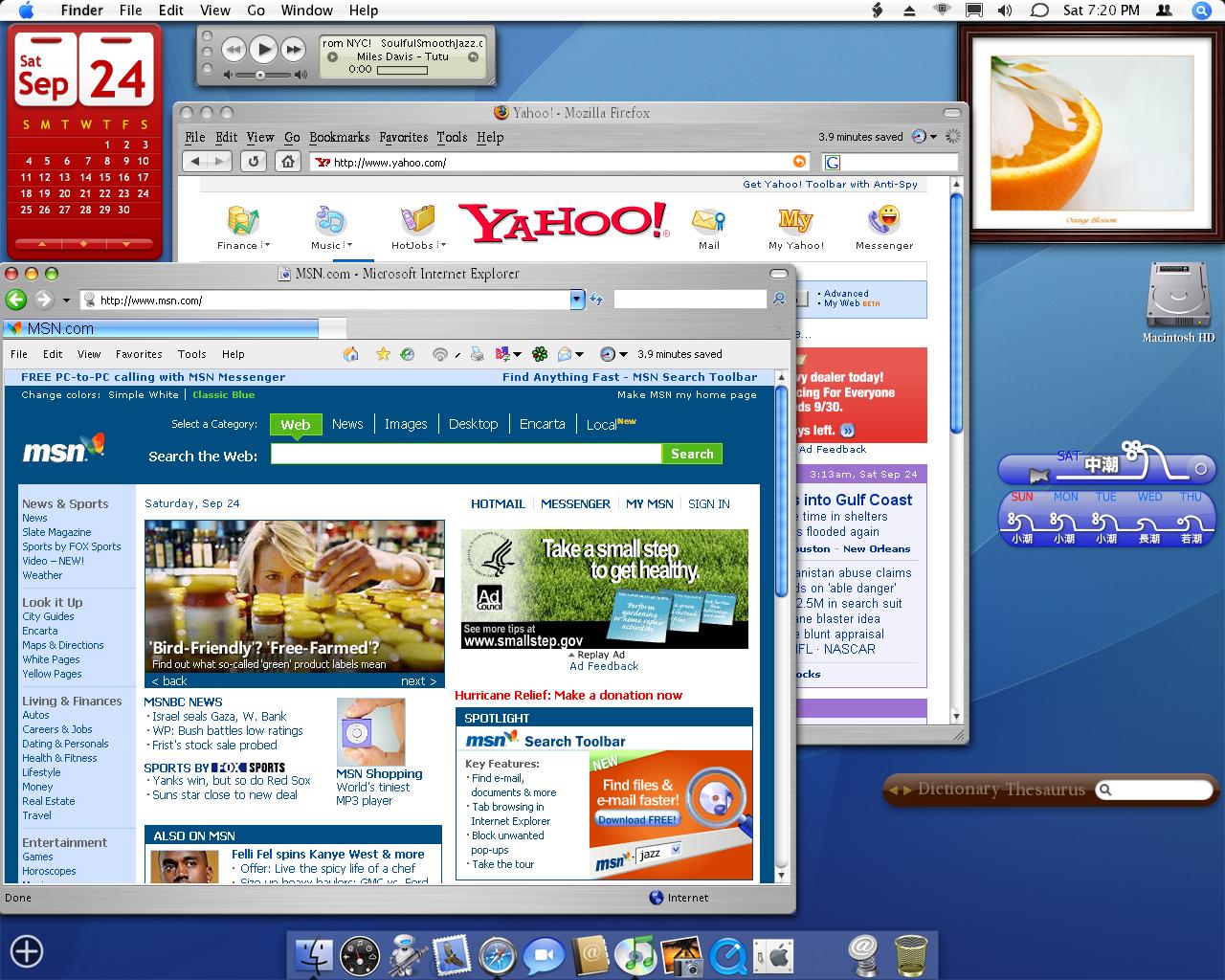1225x980 pixels.
Task: Expand the Yahoo HotJobs dropdown arrow
Action: tap(443, 246)
